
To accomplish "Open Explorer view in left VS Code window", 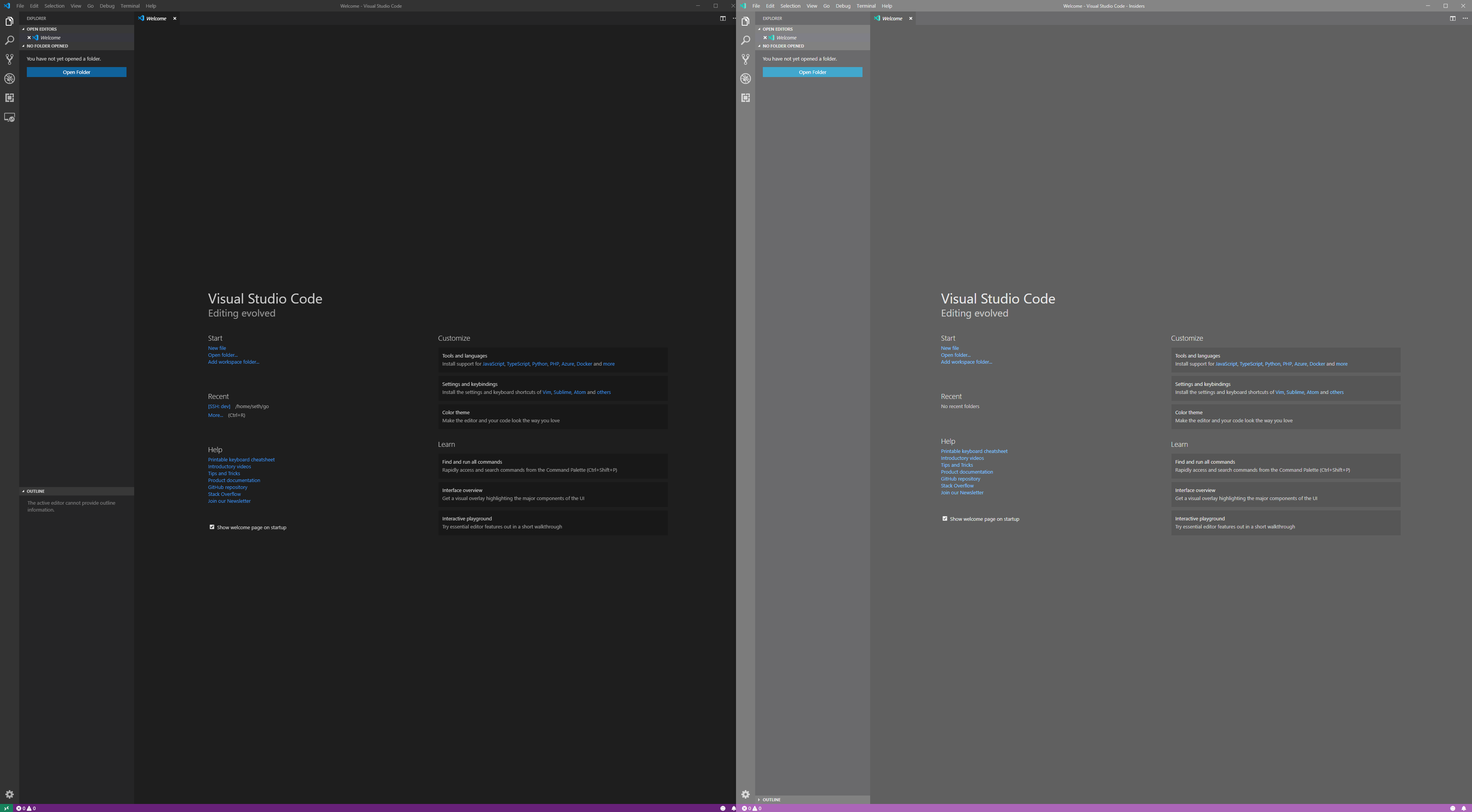I will [9, 22].
